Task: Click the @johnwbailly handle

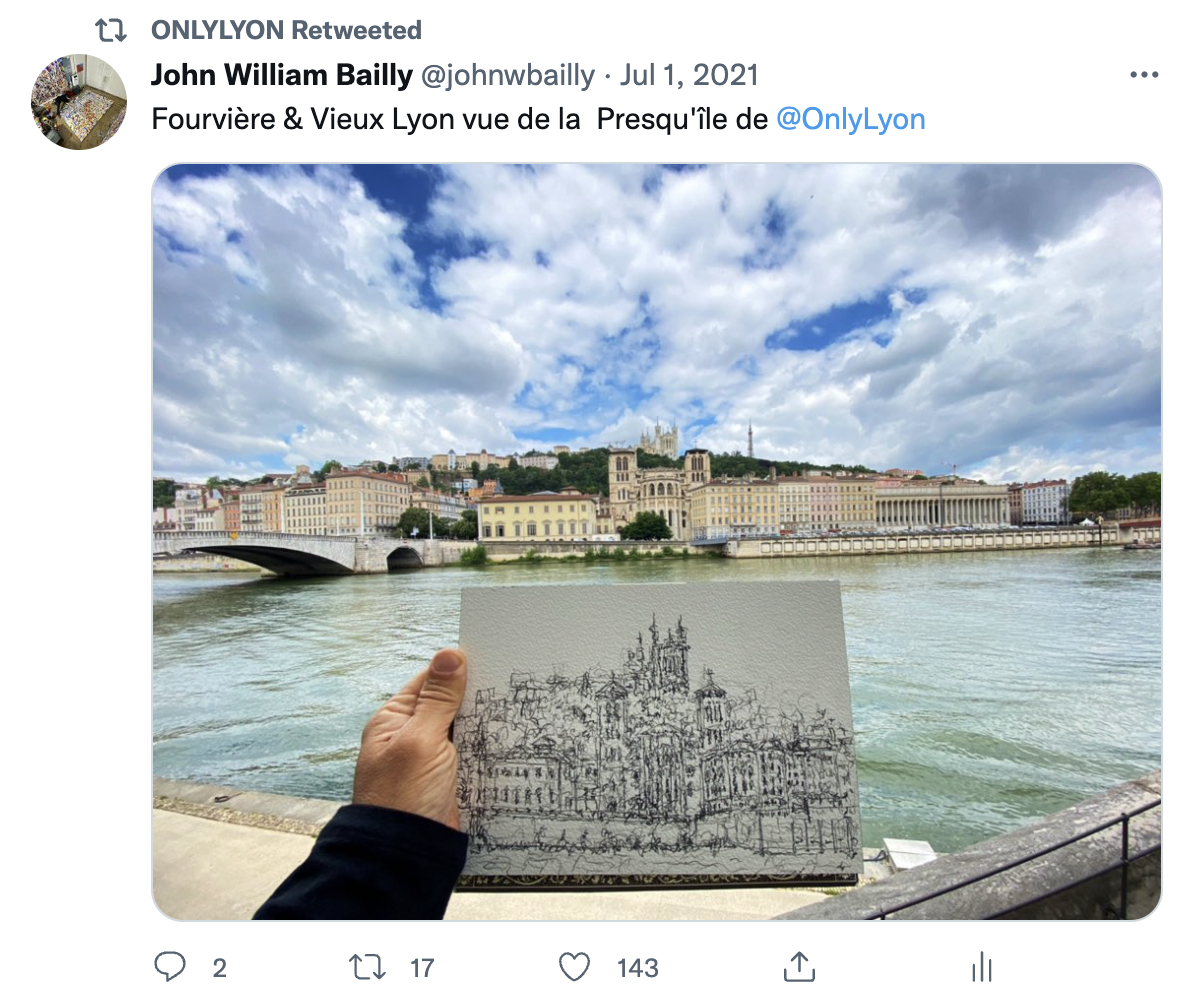Action: point(508,75)
